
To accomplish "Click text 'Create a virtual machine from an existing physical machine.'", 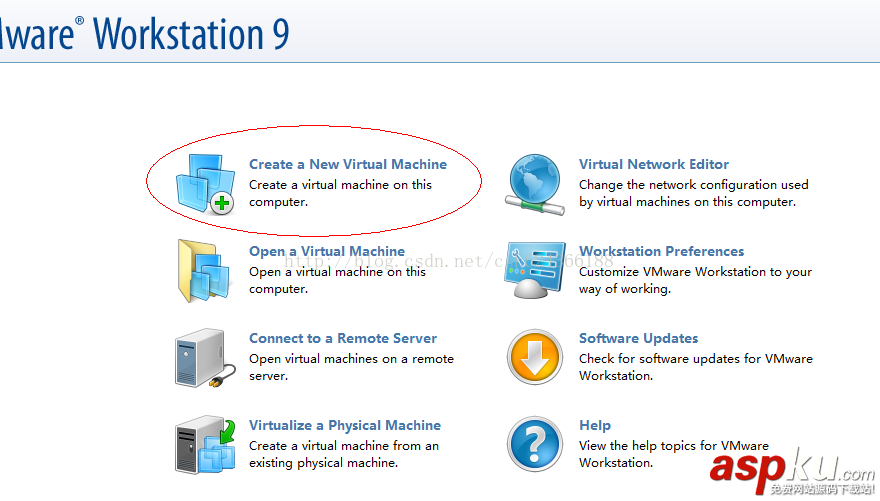I will click(x=344, y=454).
